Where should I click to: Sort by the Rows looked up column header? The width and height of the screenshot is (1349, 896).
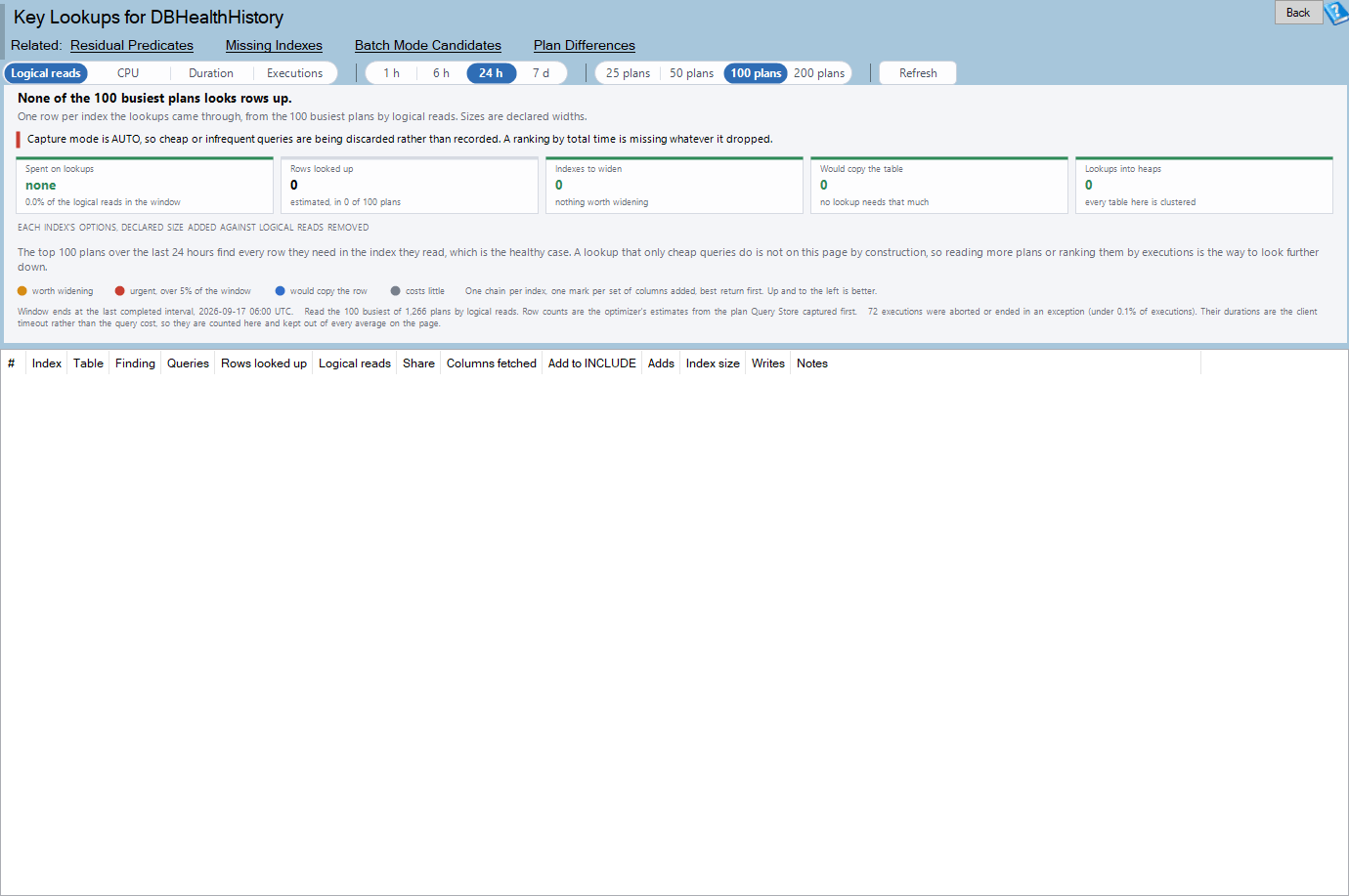(x=264, y=363)
